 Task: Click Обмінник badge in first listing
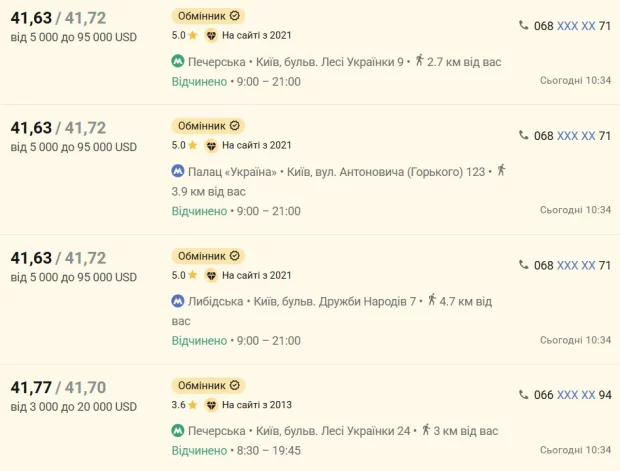(x=208, y=16)
